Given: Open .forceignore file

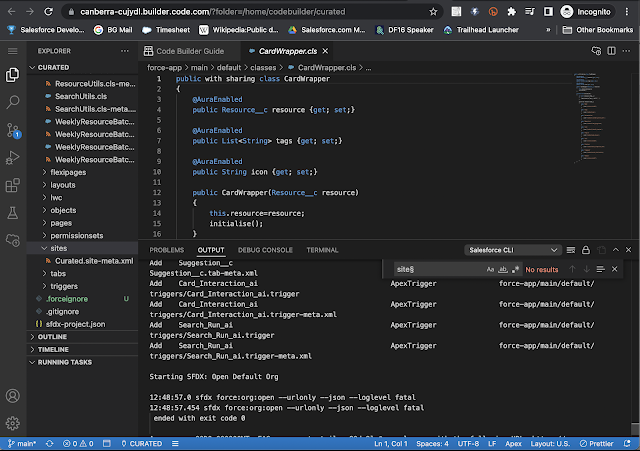Looking at the screenshot, I should (x=67, y=299).
